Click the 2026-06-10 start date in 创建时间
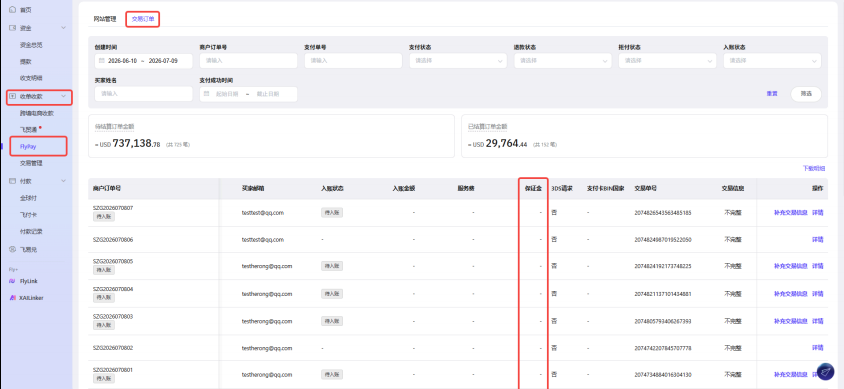Screen dimensions: 844x389 click(x=123, y=61)
